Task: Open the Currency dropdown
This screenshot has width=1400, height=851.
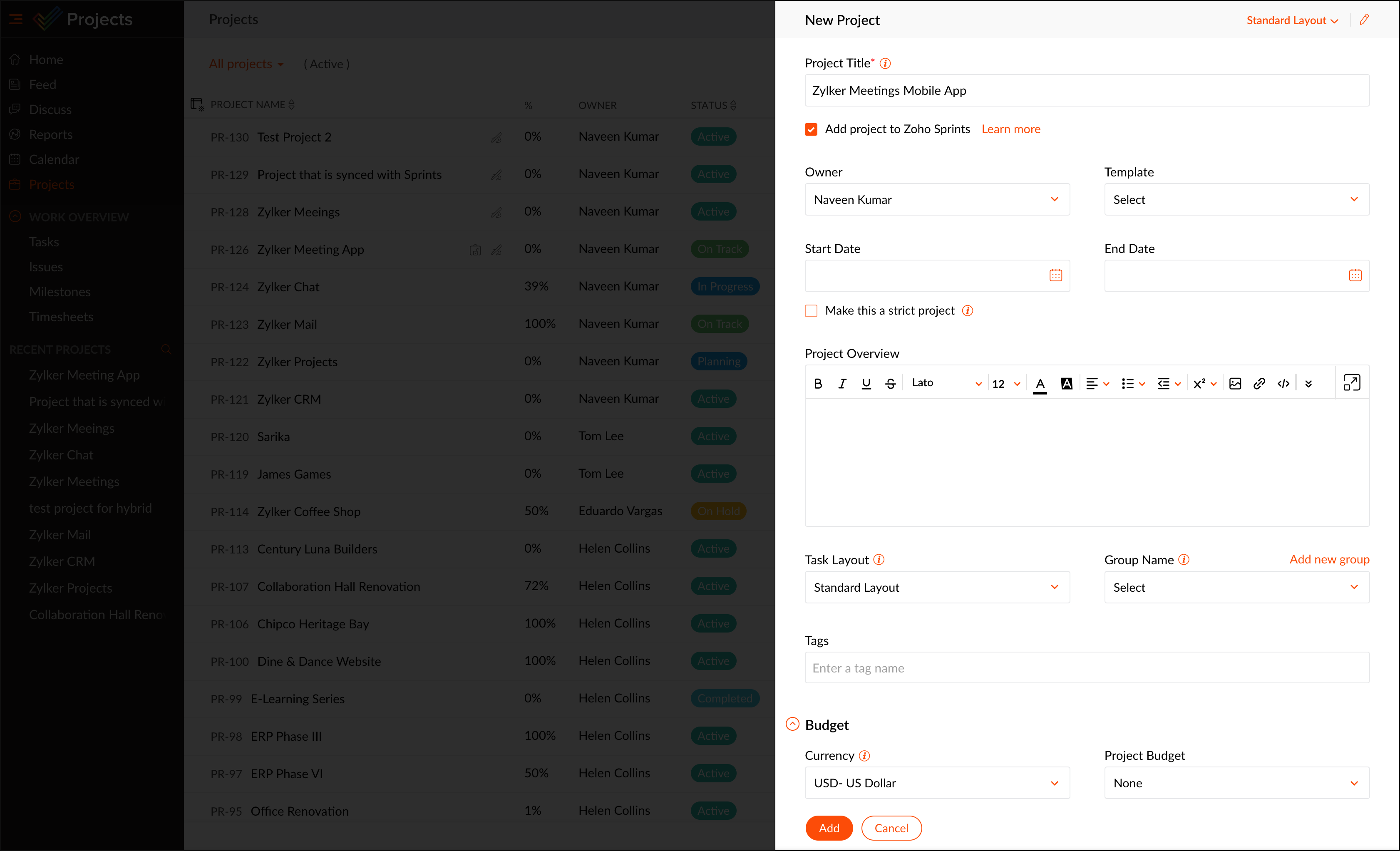Action: 937,783
